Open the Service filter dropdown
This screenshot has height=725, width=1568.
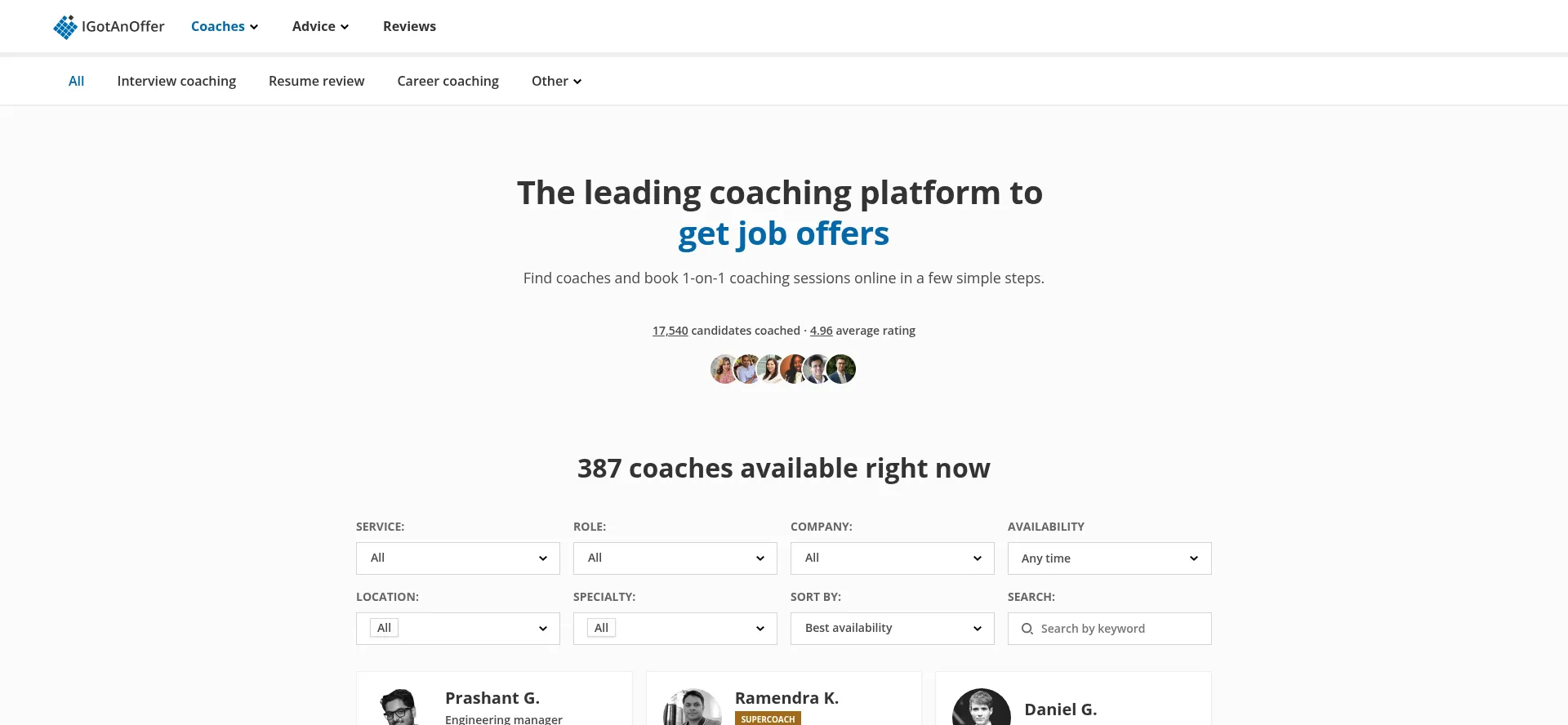pos(457,558)
